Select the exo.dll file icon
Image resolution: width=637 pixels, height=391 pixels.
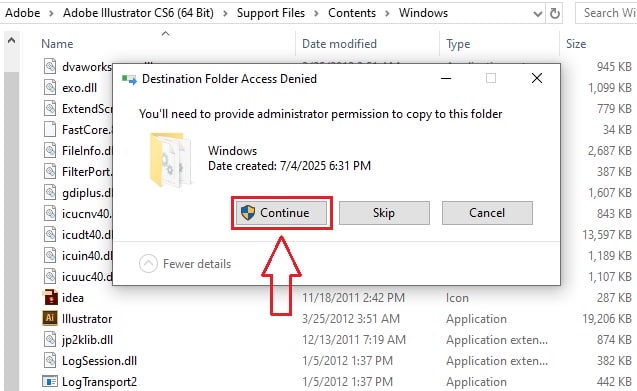[50, 87]
